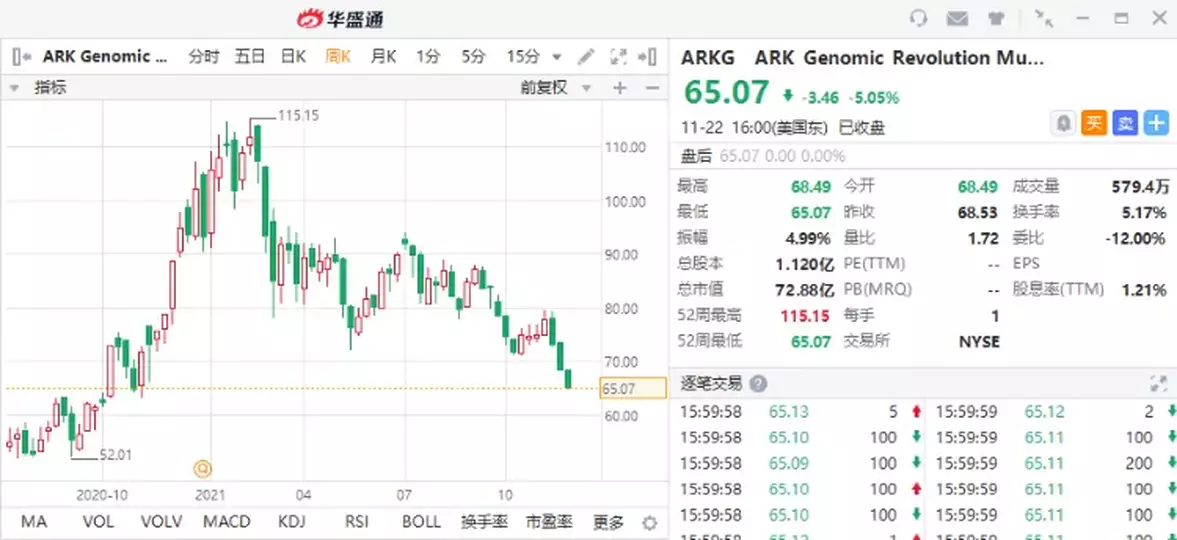This screenshot has width=1177, height=540.
Task: Click the ARK Genomic stock name in chart header
Action: (105, 56)
